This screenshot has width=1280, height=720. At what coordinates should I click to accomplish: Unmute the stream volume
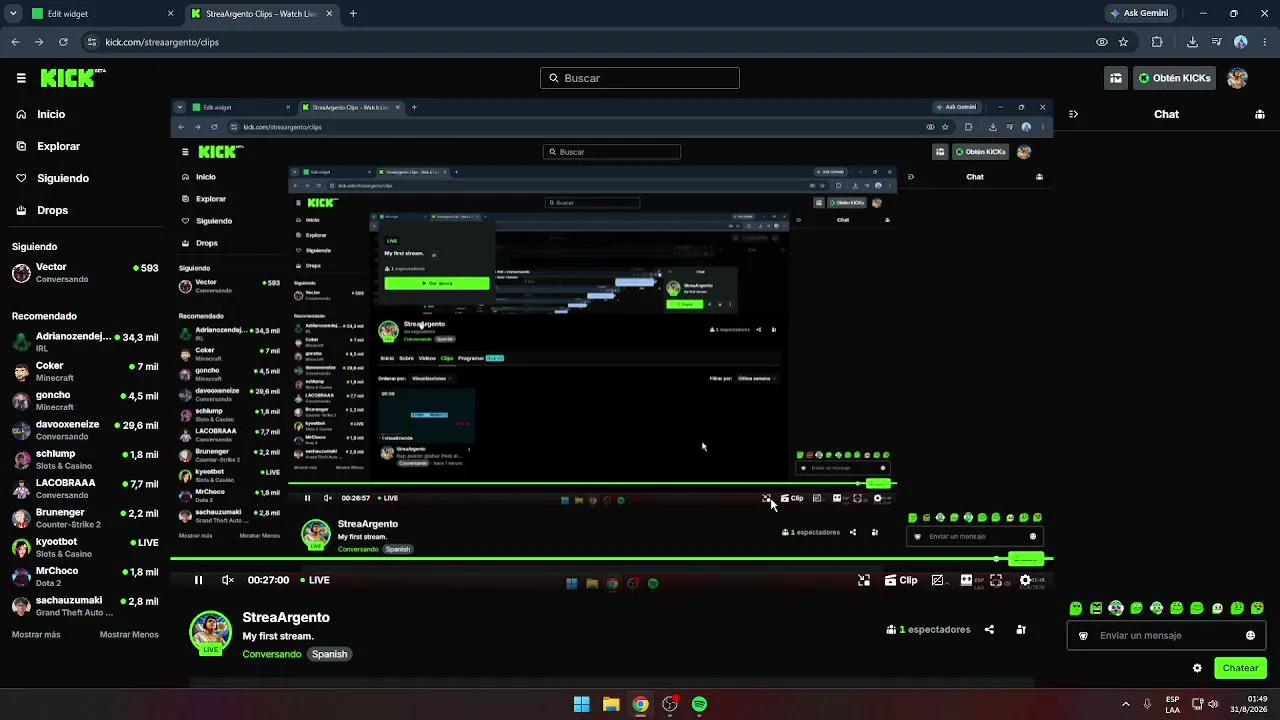point(228,580)
